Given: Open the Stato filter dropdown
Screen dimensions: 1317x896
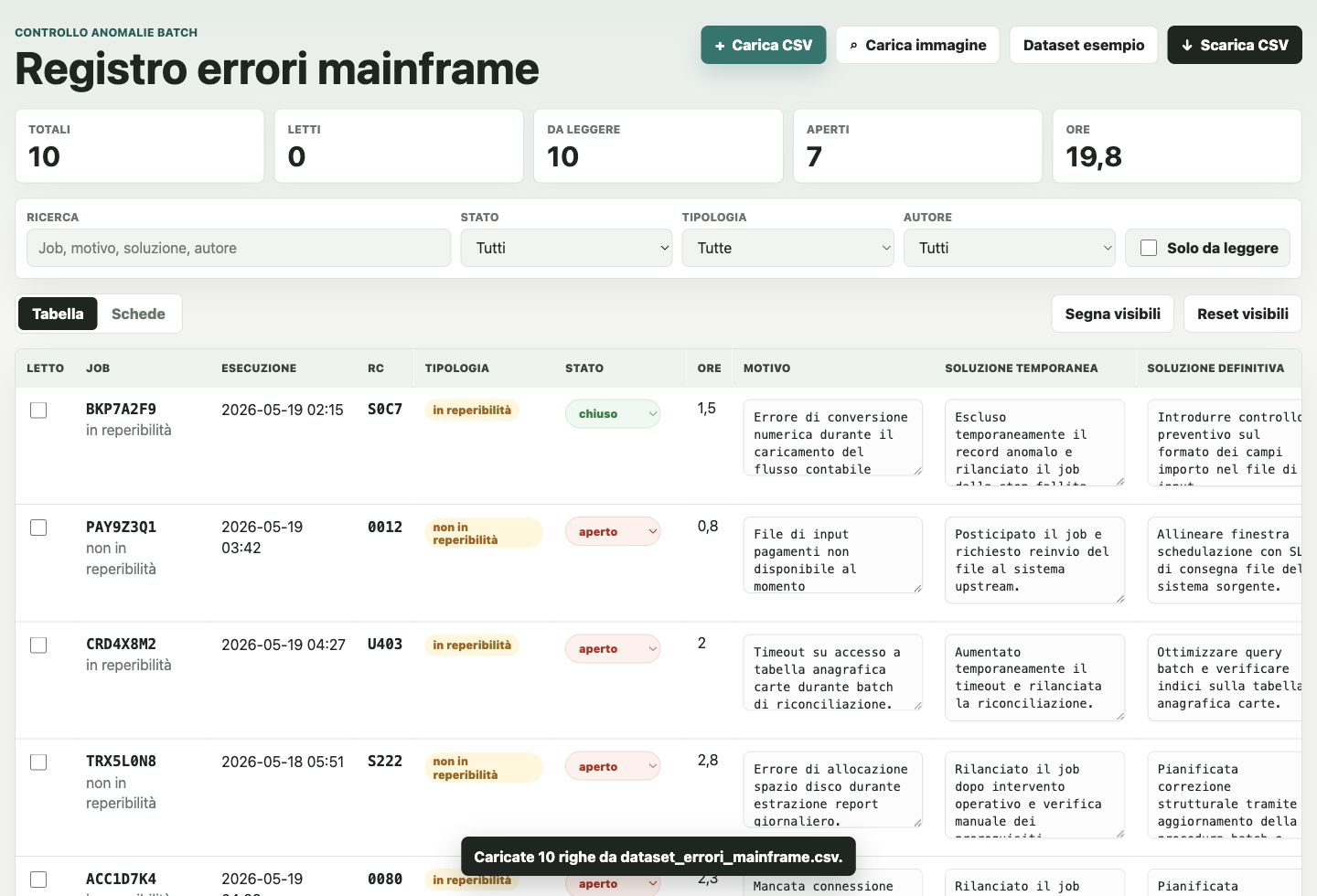Looking at the screenshot, I should pos(566,248).
